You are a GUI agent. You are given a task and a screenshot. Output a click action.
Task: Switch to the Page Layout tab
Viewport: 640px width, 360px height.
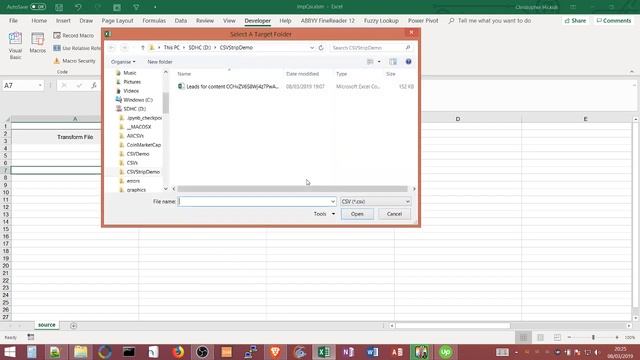(118, 20)
